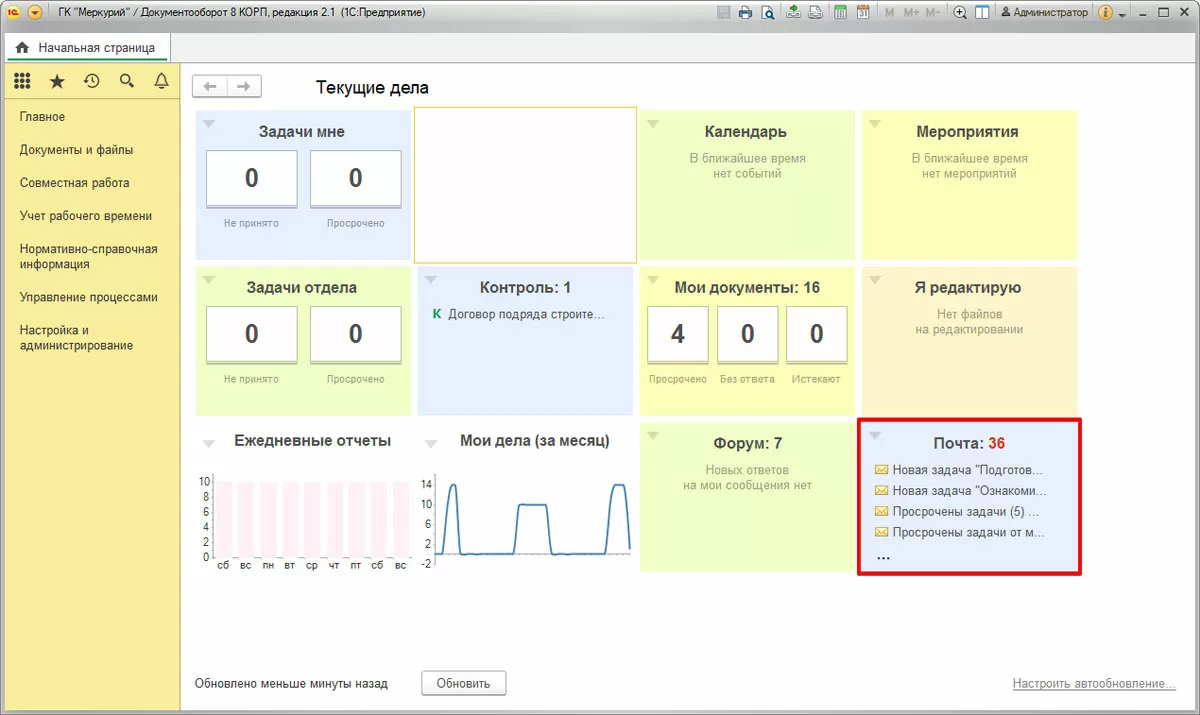Image resolution: width=1200 pixels, height=715 pixels.
Task: Collapse the 'Мои документы' widget triangle
Action: 652,280
